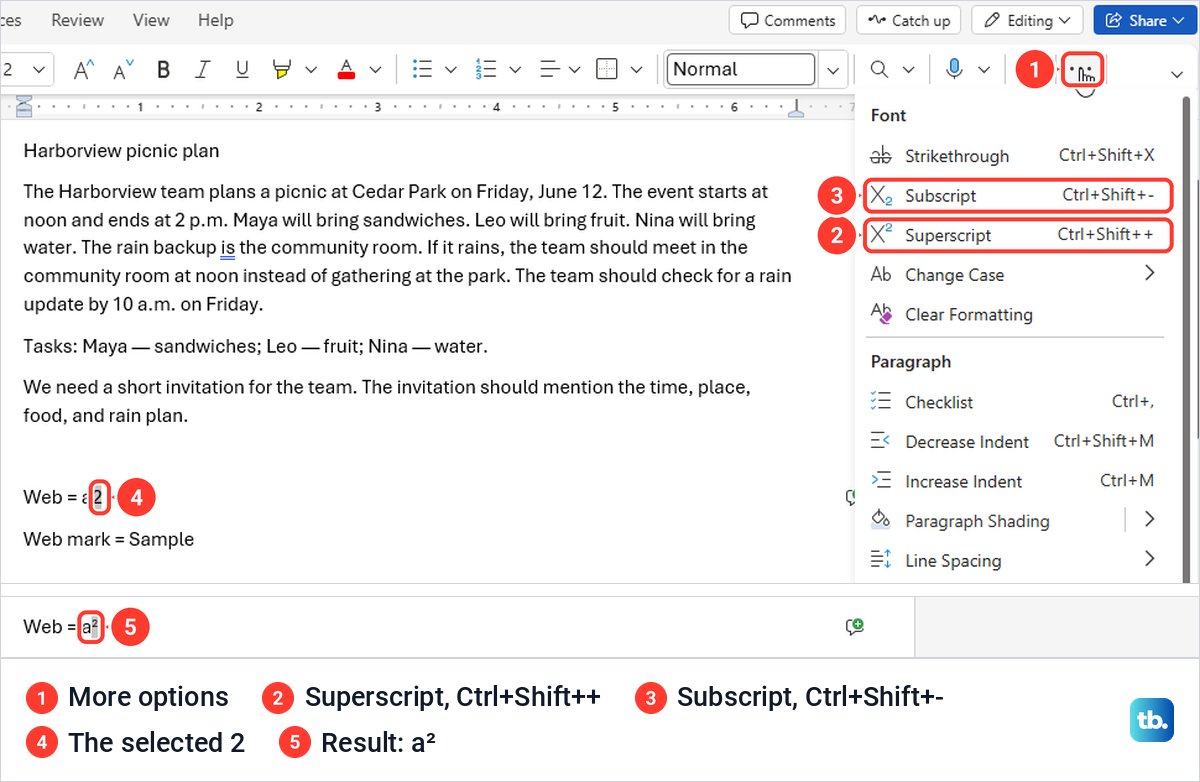
Task: Select Clear Formatting option
Action: coord(1012,314)
